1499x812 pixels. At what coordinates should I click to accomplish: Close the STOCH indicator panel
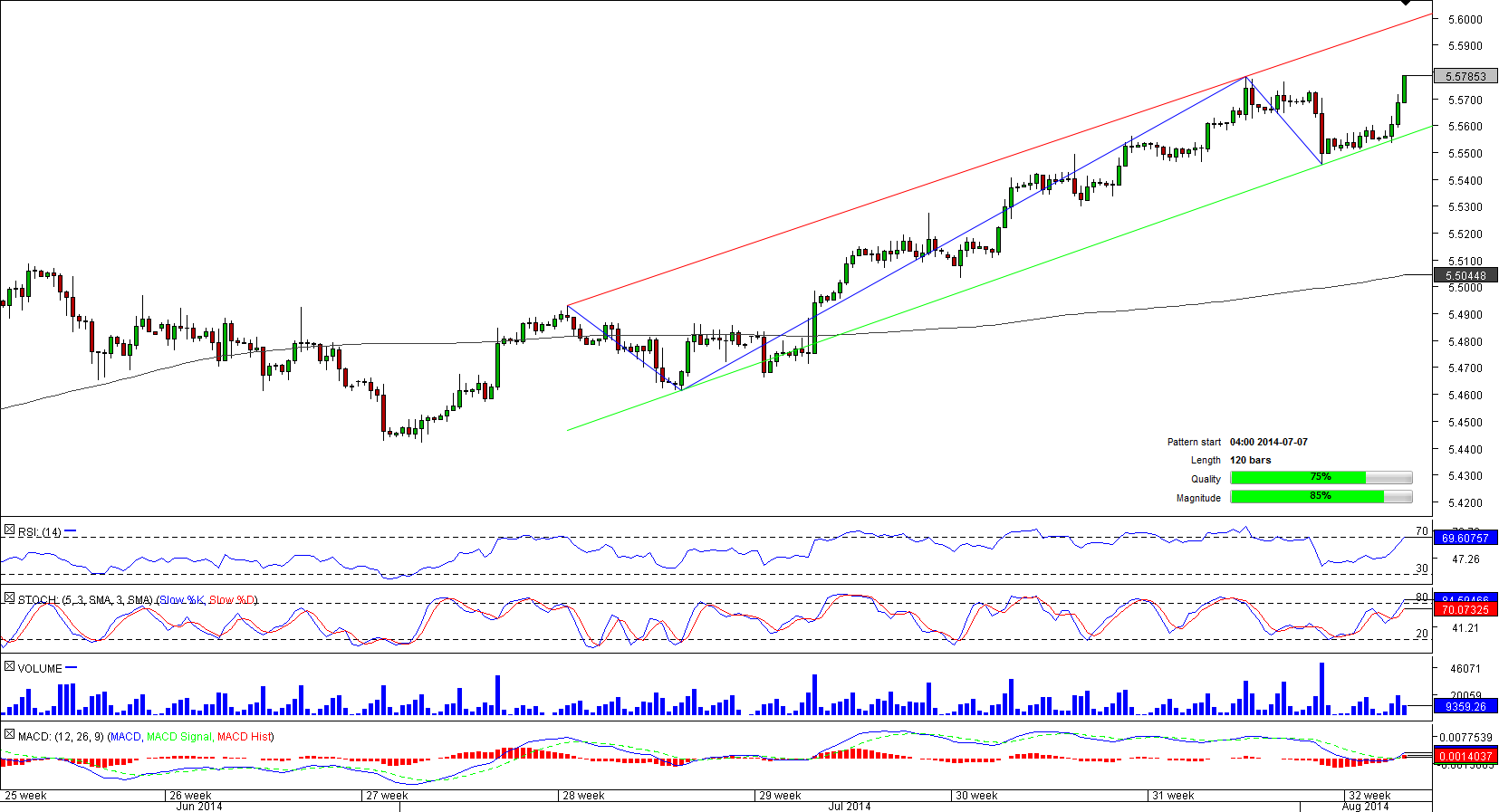point(9,598)
